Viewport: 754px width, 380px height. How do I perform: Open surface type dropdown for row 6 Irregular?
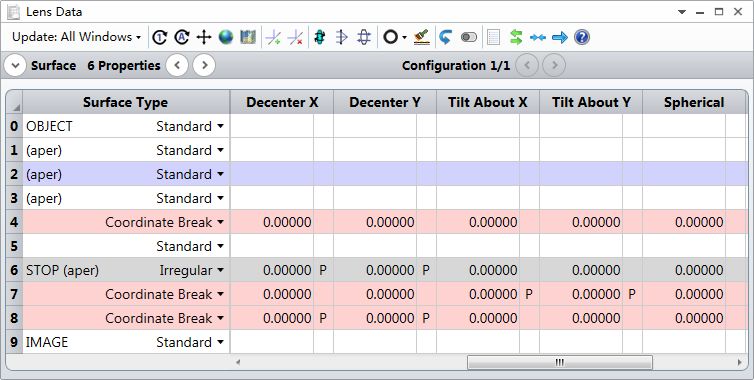[220, 270]
